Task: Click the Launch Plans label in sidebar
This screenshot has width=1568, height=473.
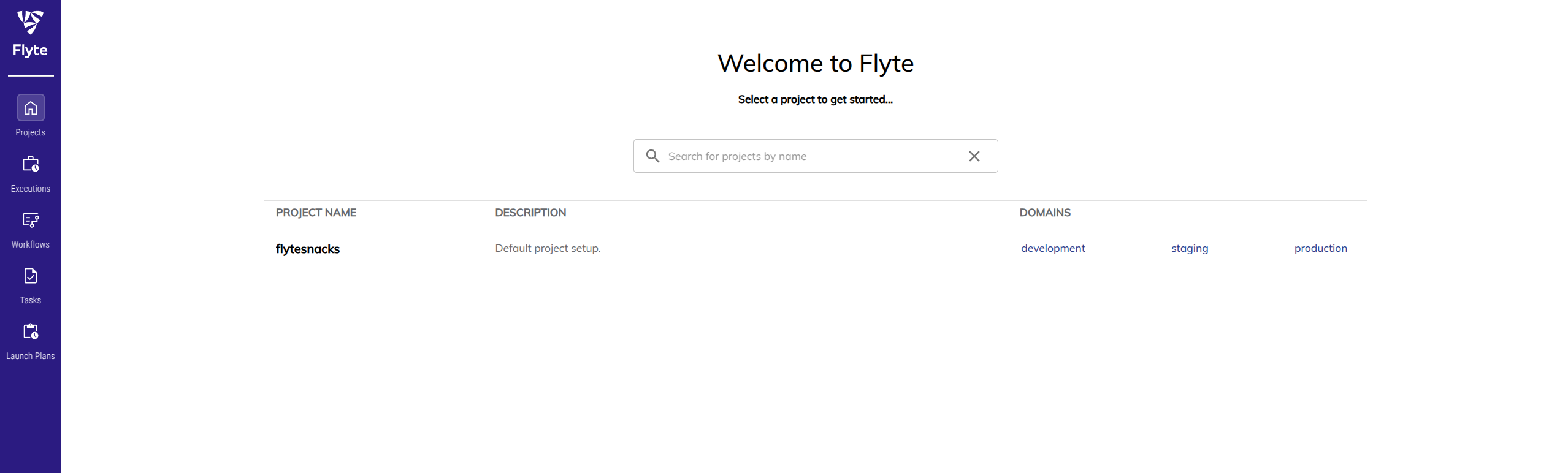Action: (x=31, y=356)
